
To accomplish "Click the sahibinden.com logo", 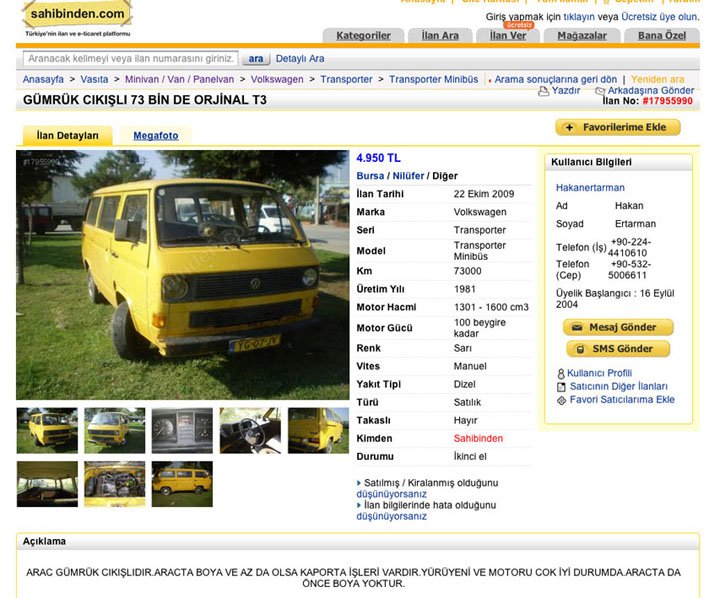I will click(77, 14).
